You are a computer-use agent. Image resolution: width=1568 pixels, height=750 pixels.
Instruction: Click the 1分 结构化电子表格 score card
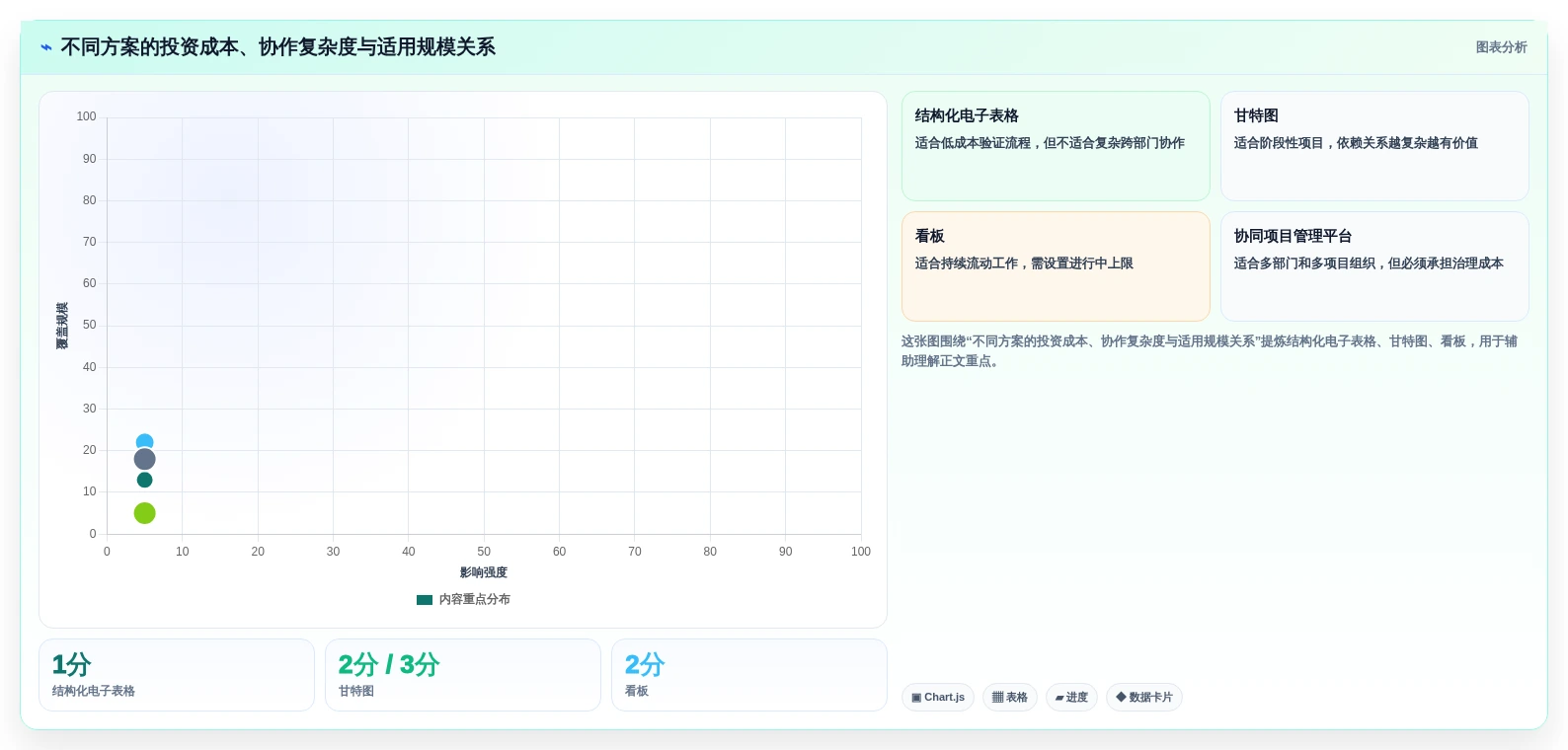tap(177, 675)
